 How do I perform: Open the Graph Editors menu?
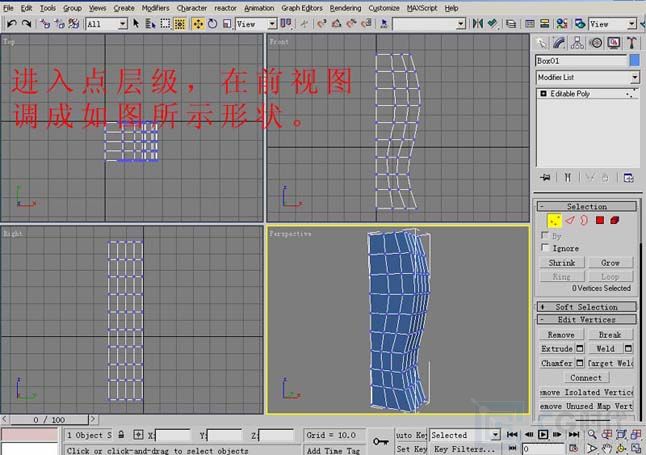point(302,8)
